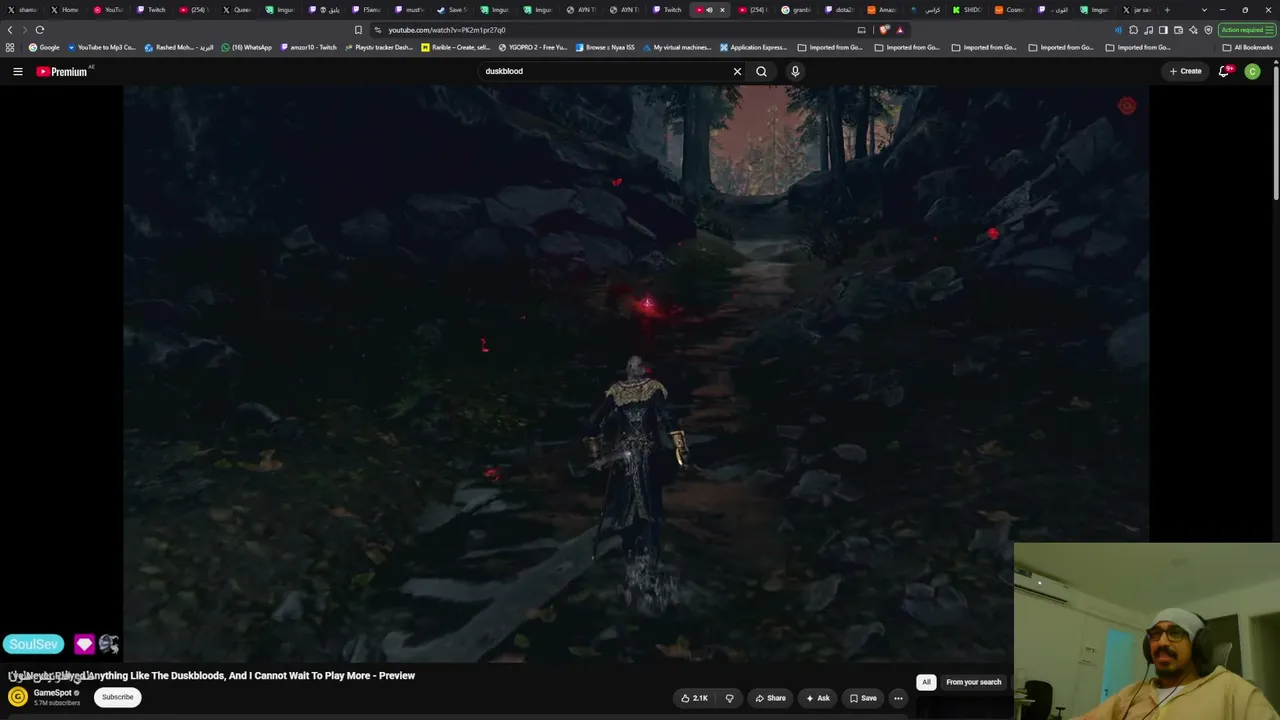The width and height of the screenshot is (1280, 720).
Task: Click the audio playing speaker toolbar icon
Action: tap(1118, 30)
